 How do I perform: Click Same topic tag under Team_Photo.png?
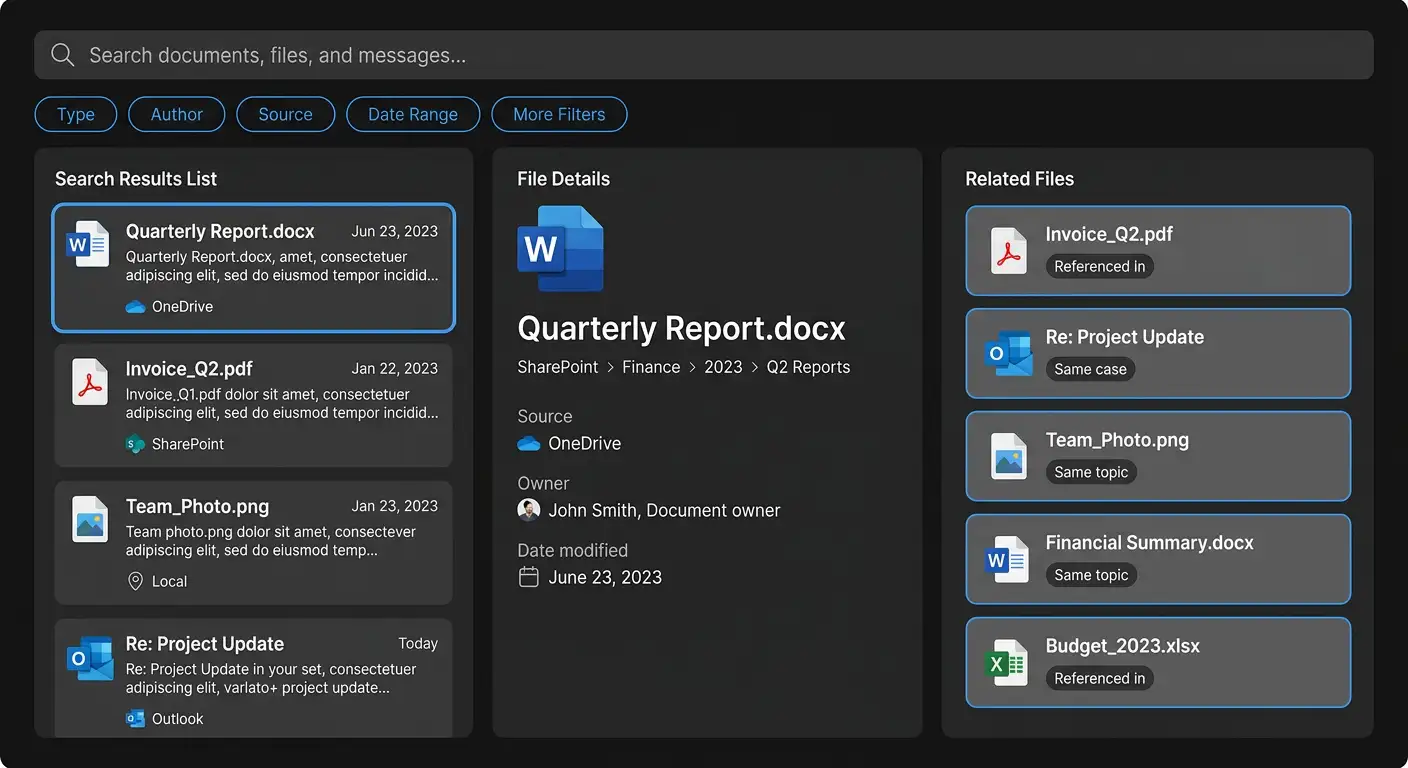click(x=1091, y=472)
